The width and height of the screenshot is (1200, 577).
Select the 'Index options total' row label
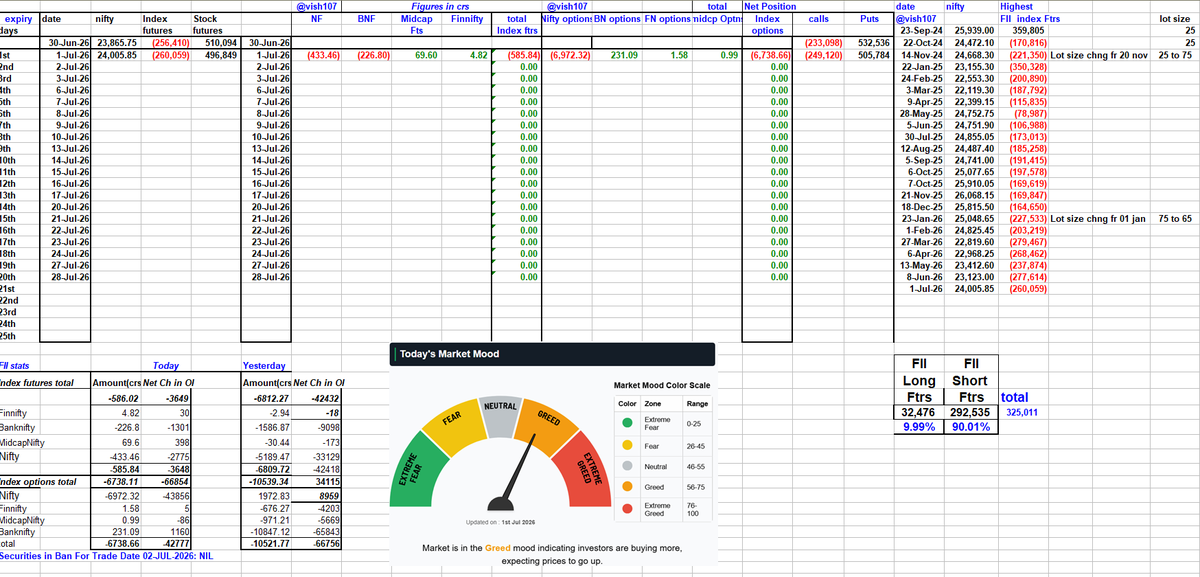[37, 481]
